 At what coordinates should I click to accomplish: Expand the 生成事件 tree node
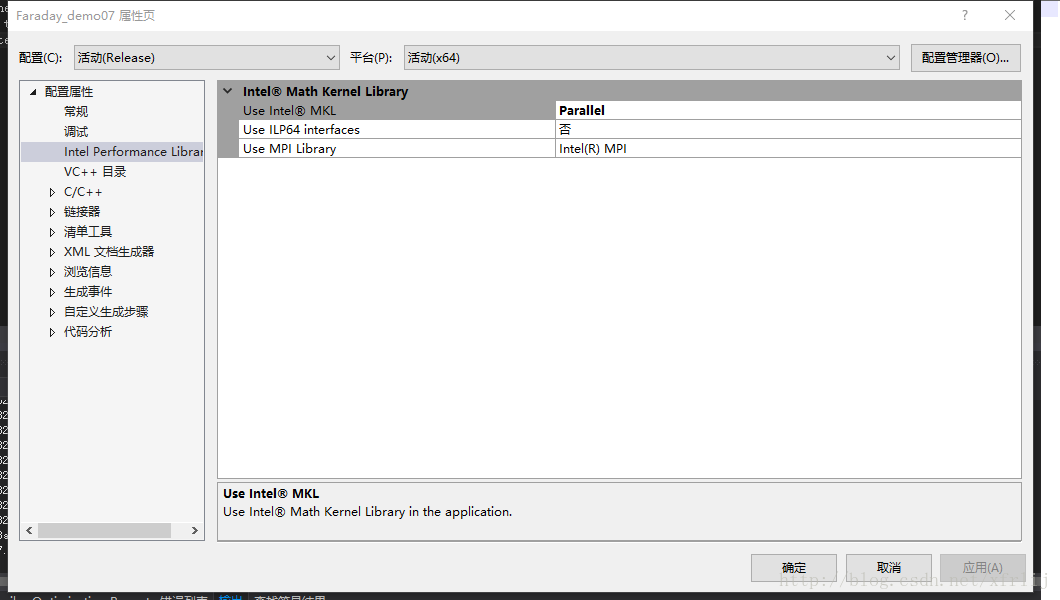(x=52, y=293)
